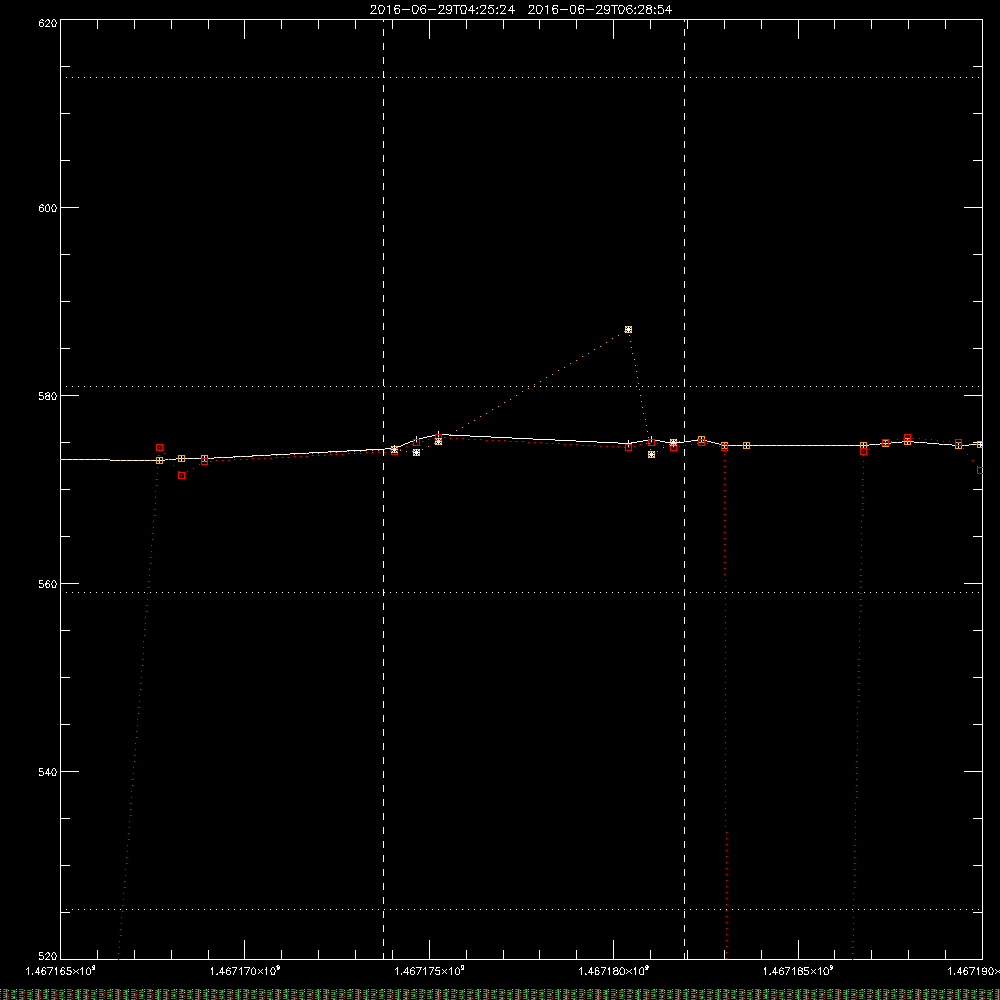Click the 620 y-axis label
This screenshot has width=1000, height=1000.
tap(48, 23)
